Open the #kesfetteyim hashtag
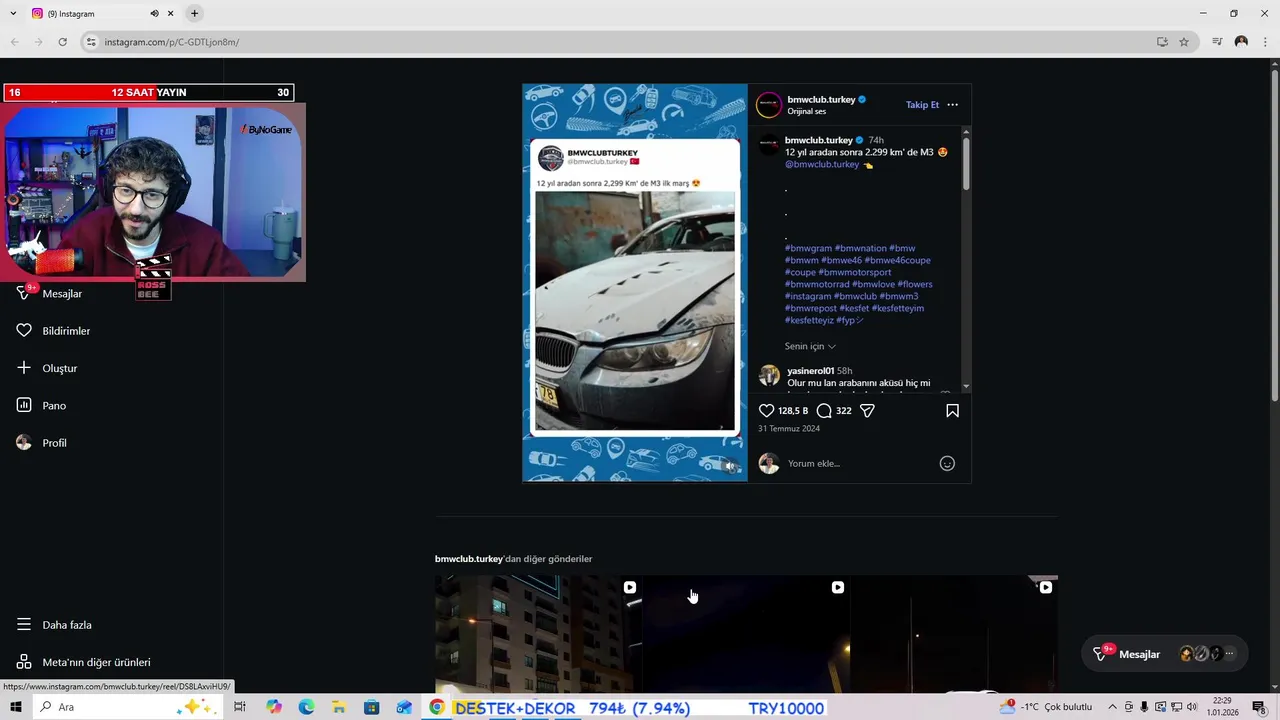The width and height of the screenshot is (1280, 720). coord(897,308)
